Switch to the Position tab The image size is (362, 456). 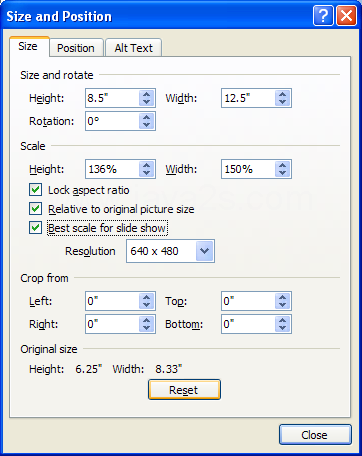pos(76,48)
